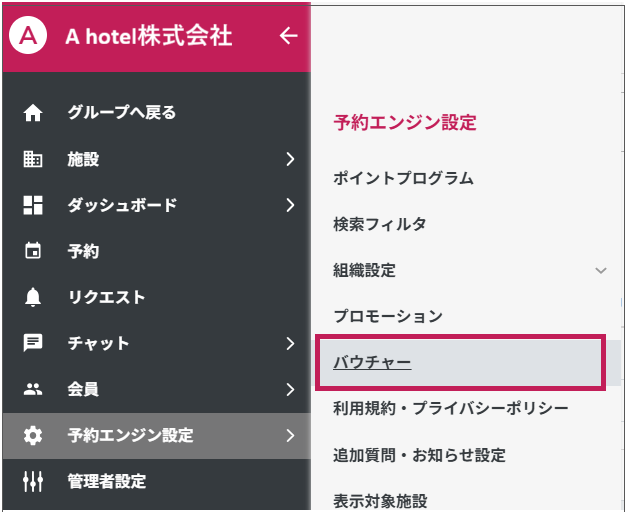Screen dimensions: 626x512
Task: Click the sliders icon for 管理者設定
Action: point(33,481)
